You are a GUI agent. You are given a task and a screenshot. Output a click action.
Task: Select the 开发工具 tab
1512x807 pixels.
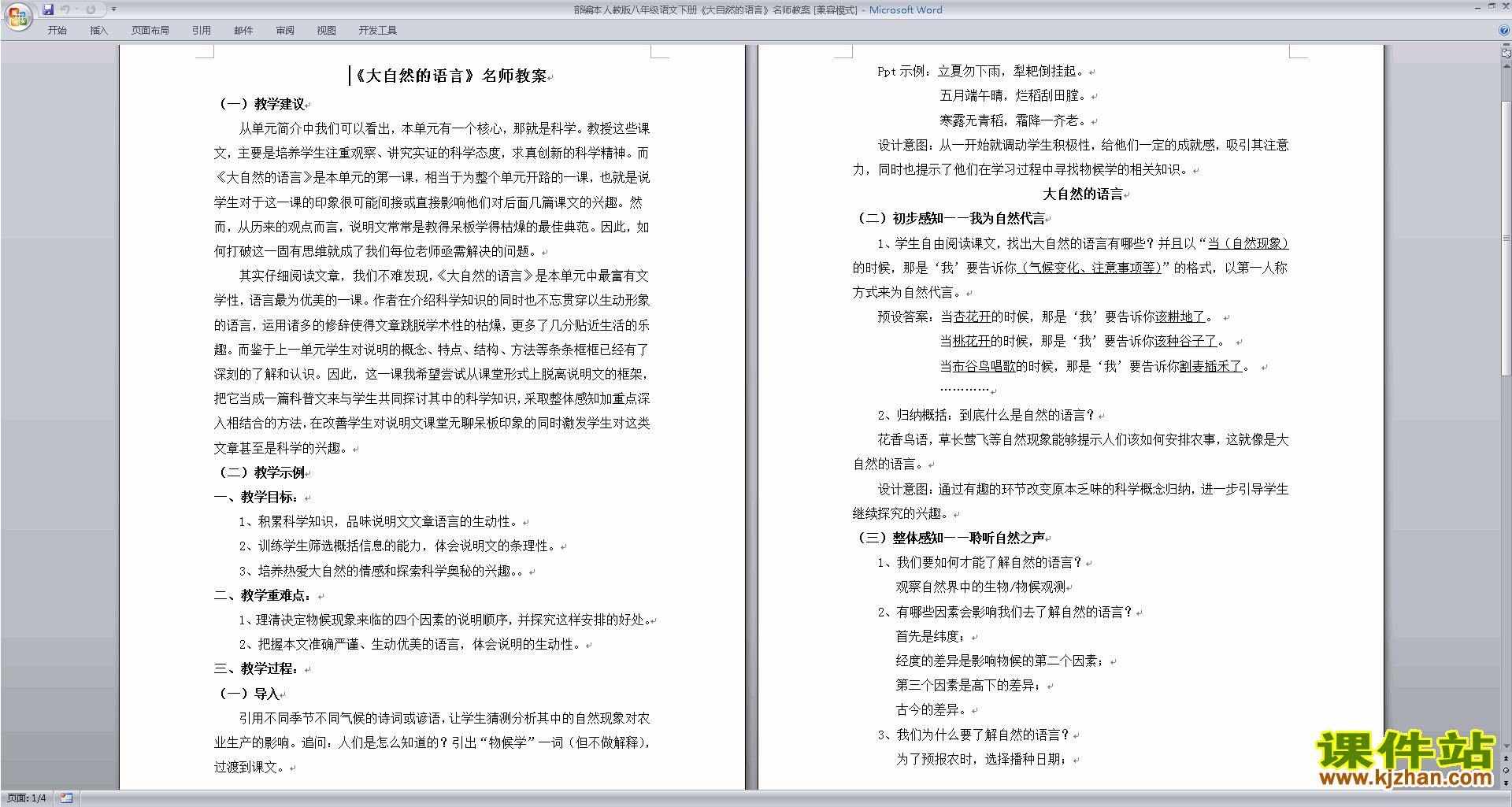coord(378,31)
